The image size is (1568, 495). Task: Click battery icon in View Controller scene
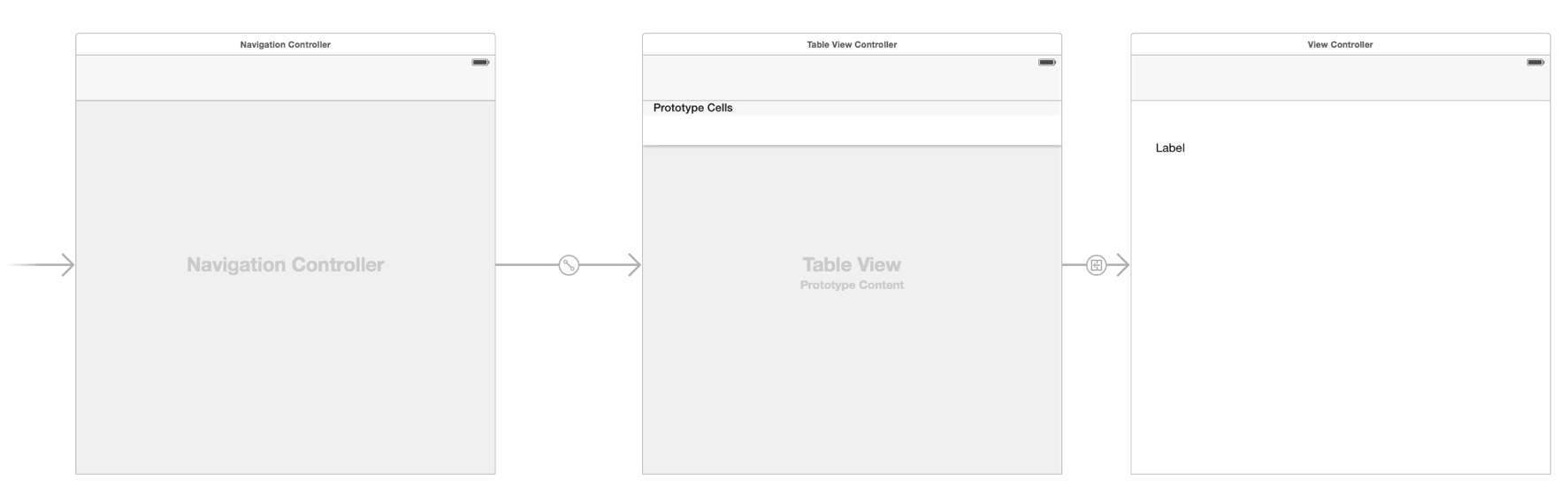tap(1535, 63)
